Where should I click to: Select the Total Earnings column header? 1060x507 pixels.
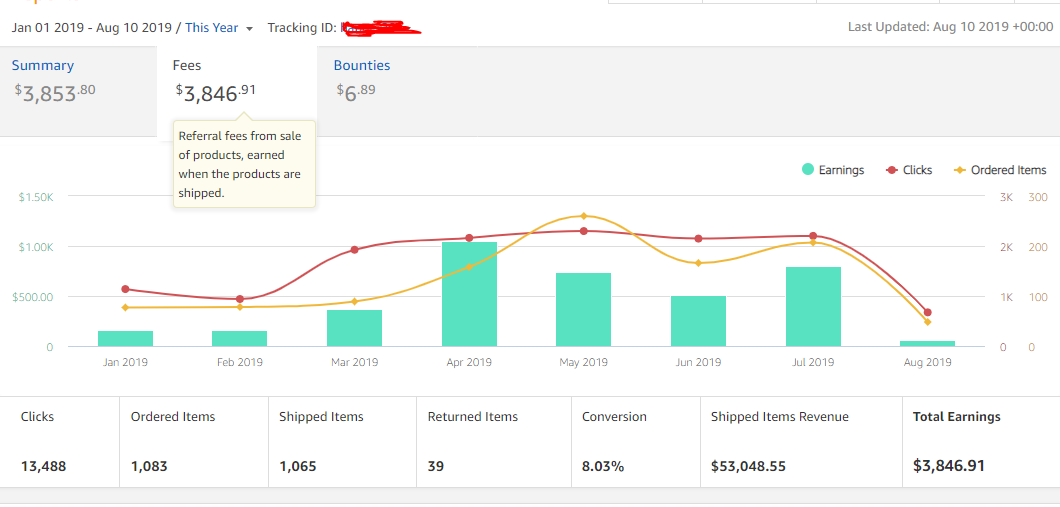click(x=956, y=417)
